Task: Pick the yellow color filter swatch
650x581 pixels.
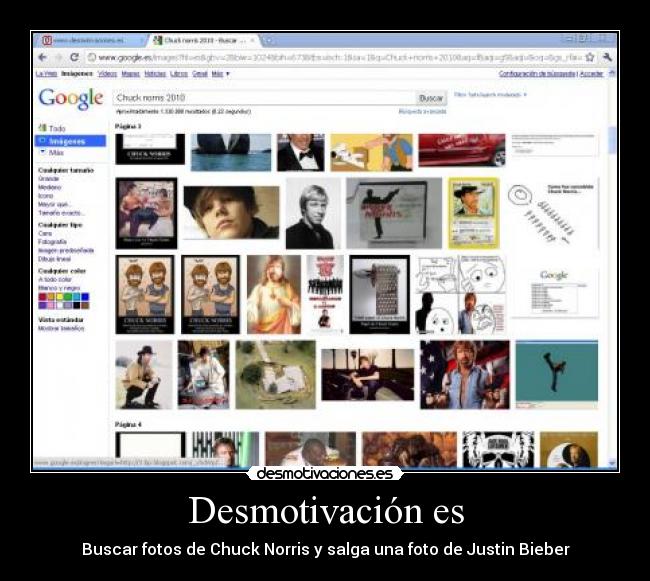Action: coord(59,297)
